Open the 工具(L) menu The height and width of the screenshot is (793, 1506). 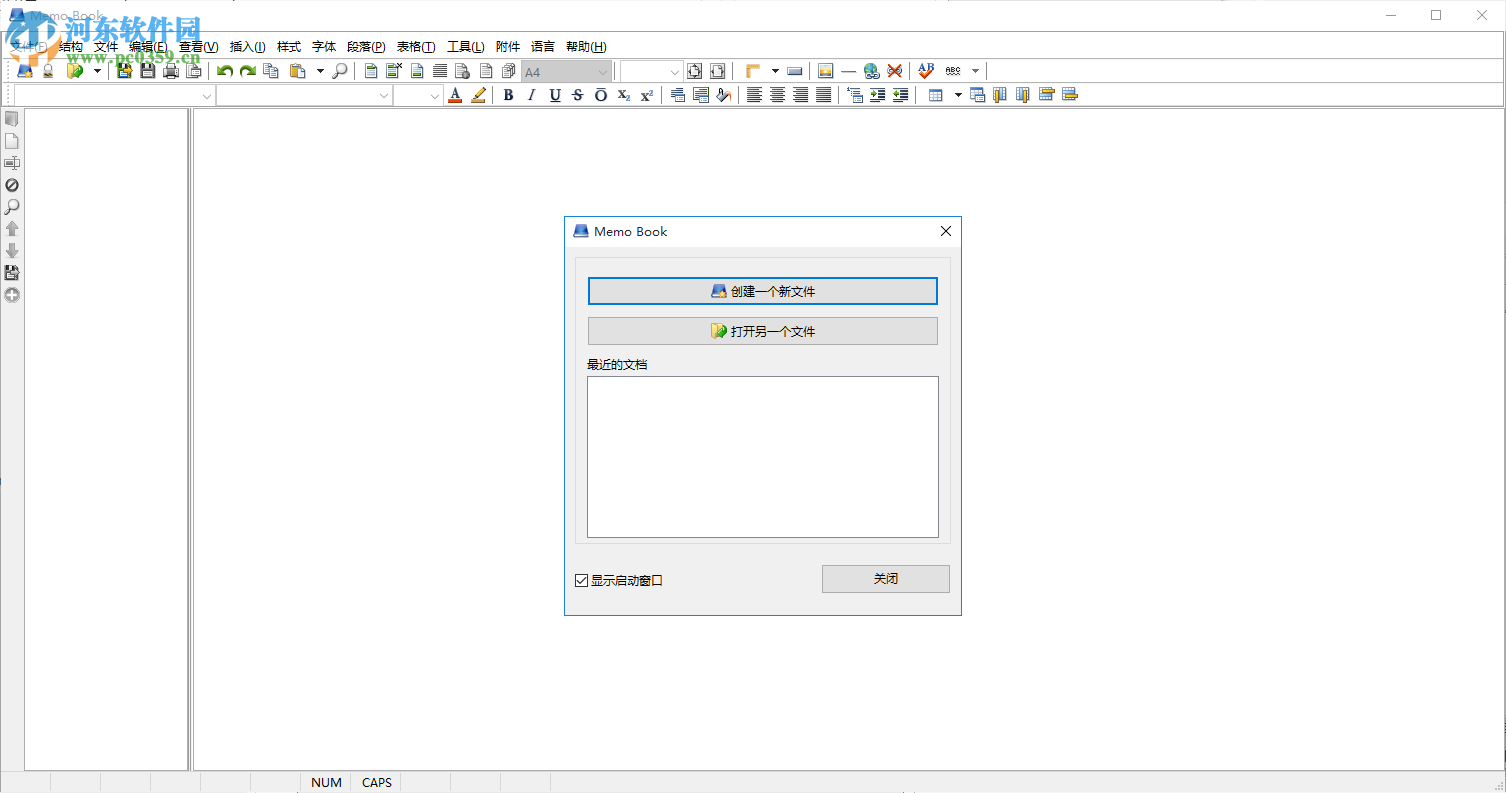[465, 47]
